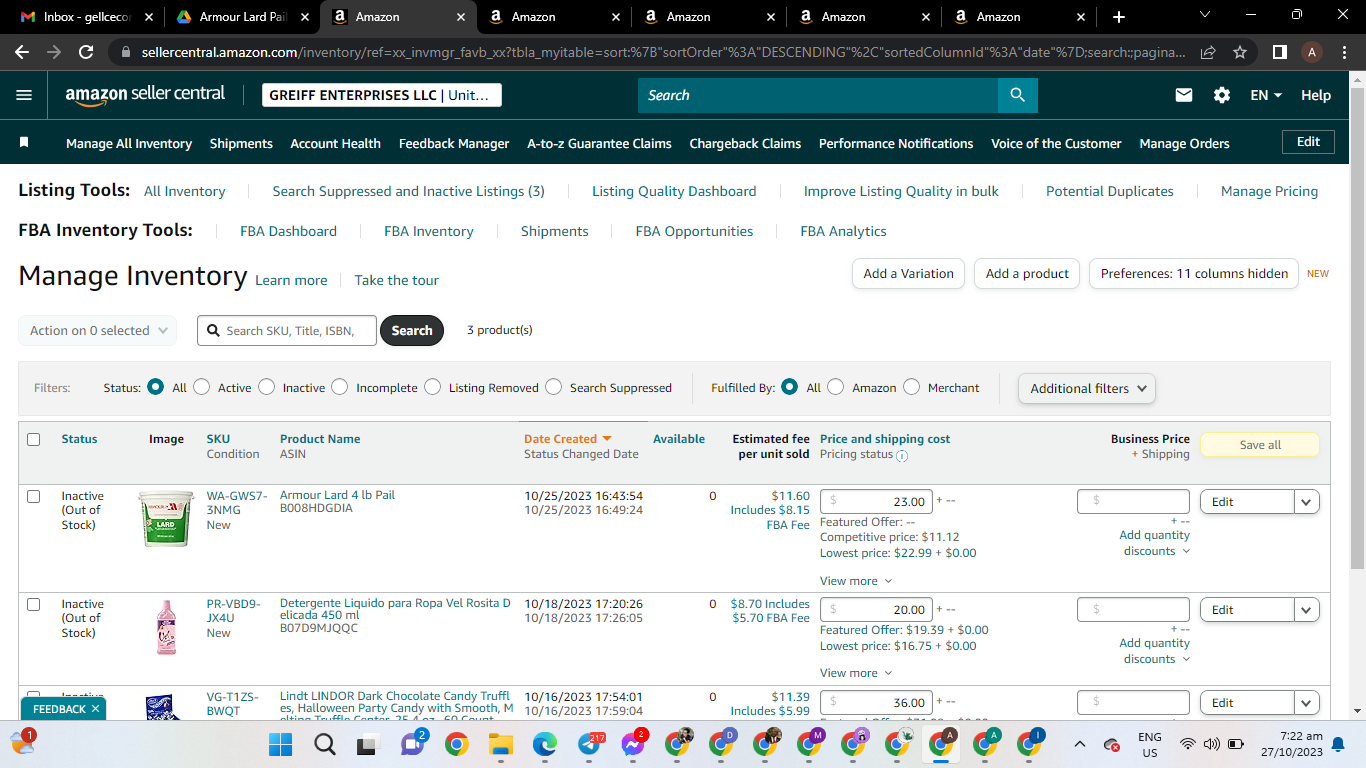This screenshot has width=1366, height=768.
Task: Open the Chrome tab search chevron
Action: (1204, 15)
